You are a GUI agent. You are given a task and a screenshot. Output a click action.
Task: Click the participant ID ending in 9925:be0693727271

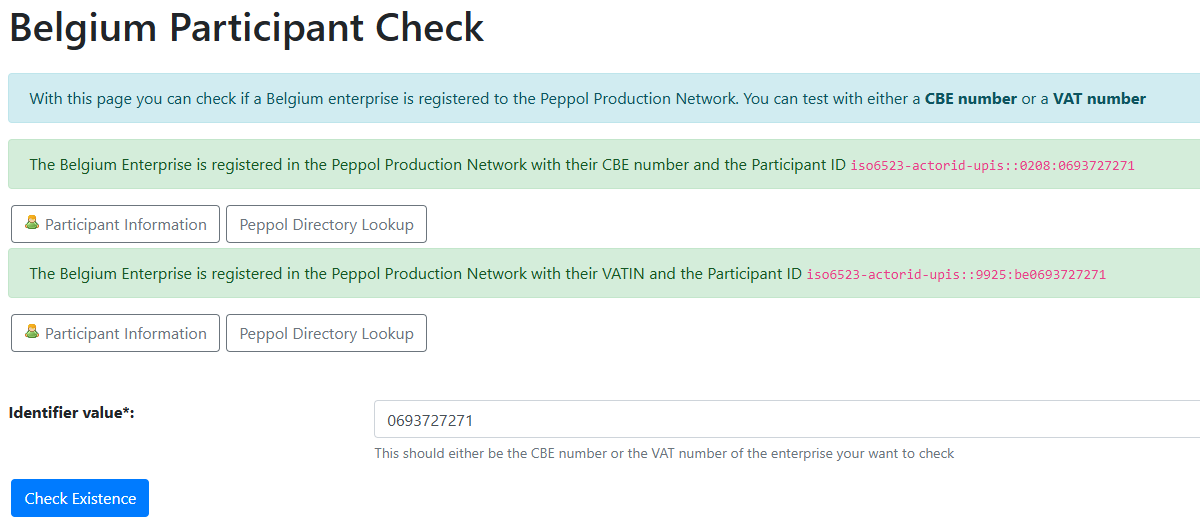point(956,274)
